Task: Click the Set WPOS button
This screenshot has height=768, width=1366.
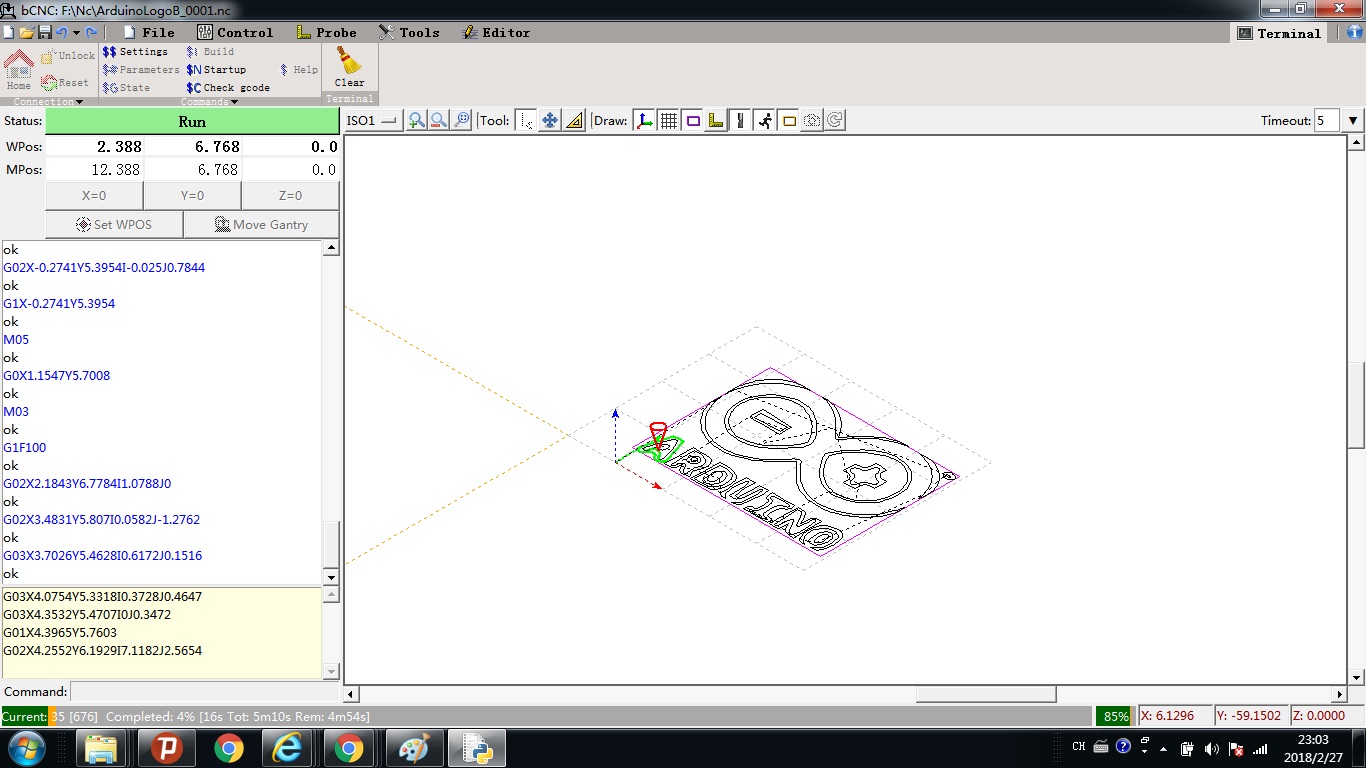Action: (114, 225)
